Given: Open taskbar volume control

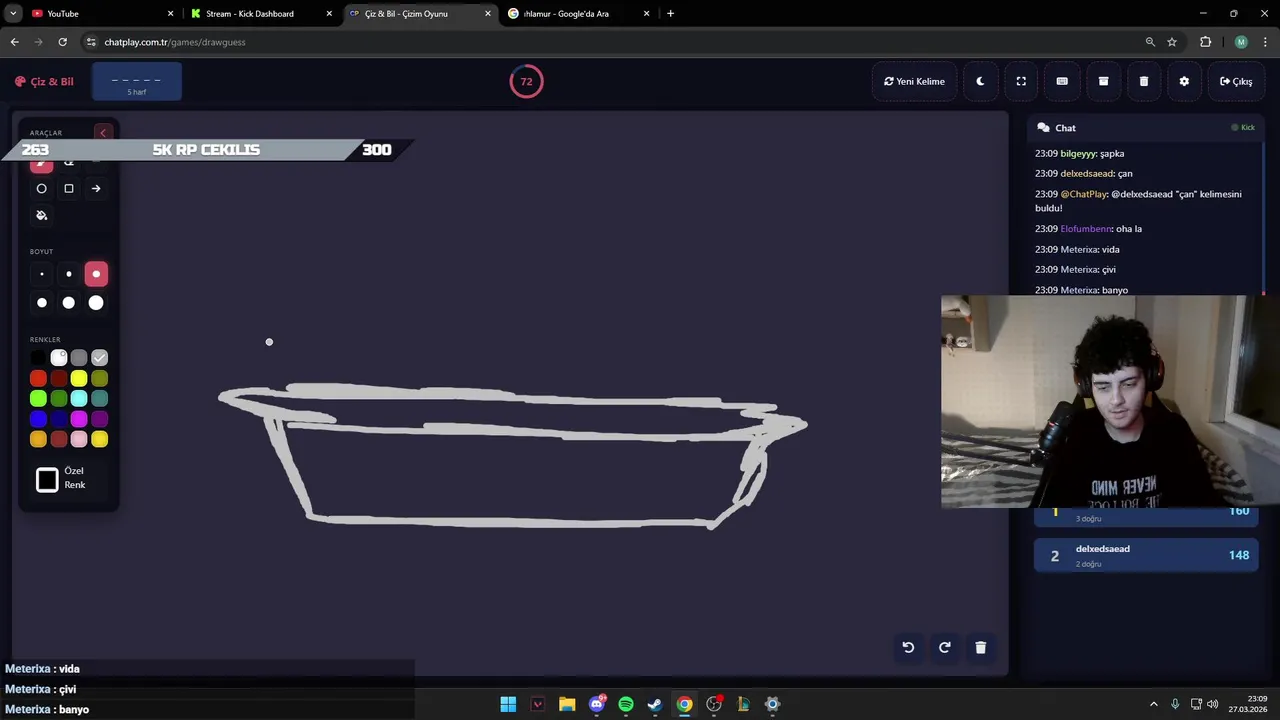Looking at the screenshot, I should tap(1212, 704).
